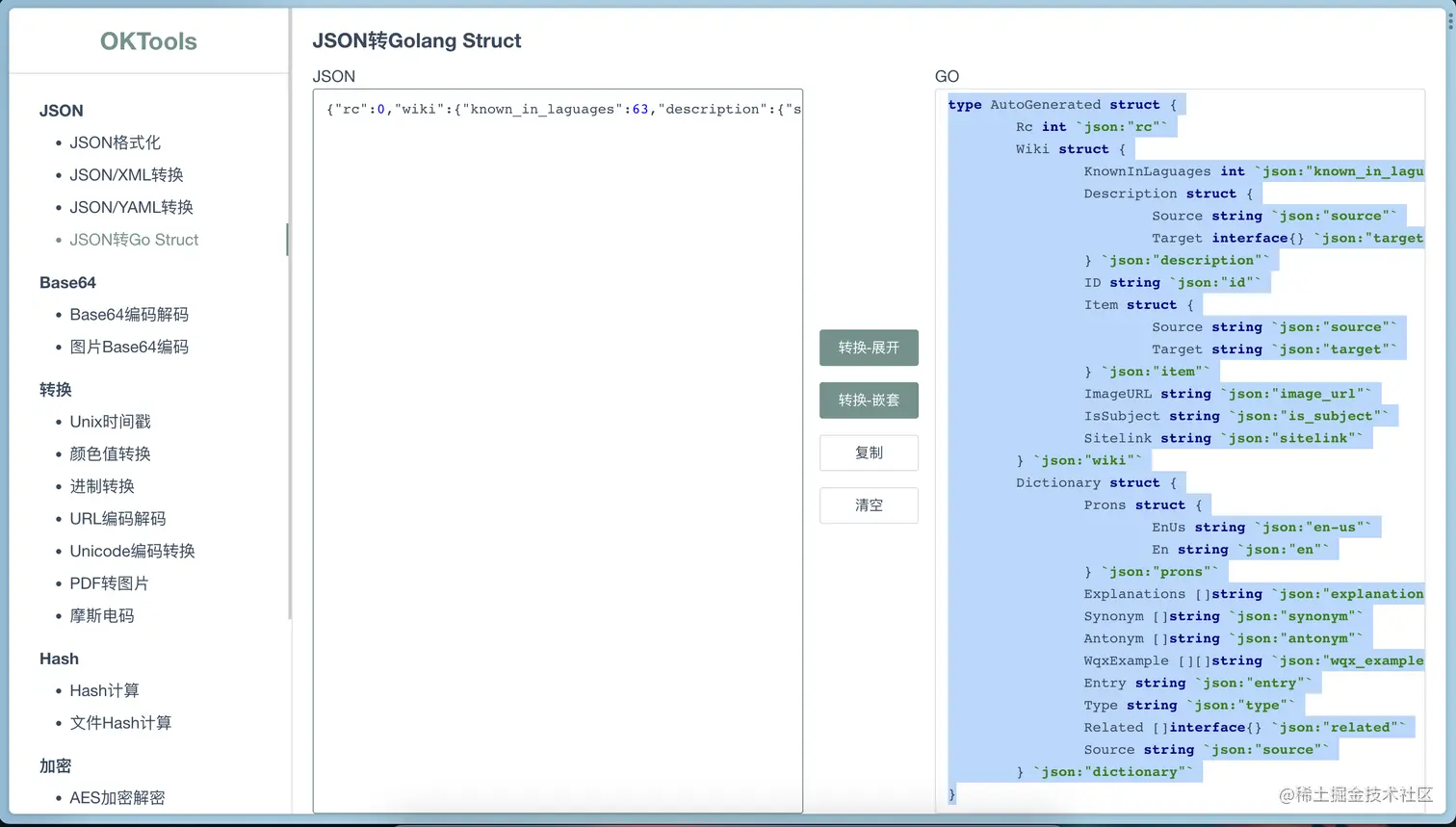Click the 'Rc int' code line
This screenshot has width=1456, height=827.
coord(1091,127)
